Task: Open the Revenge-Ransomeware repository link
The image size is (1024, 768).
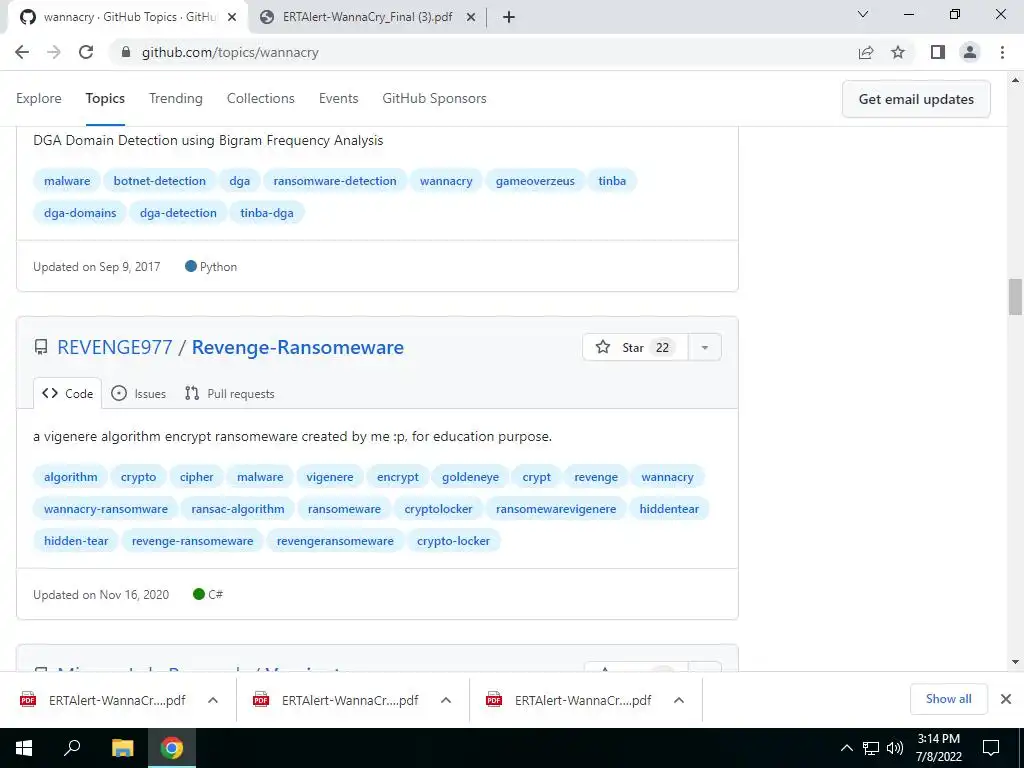Action: tap(298, 347)
